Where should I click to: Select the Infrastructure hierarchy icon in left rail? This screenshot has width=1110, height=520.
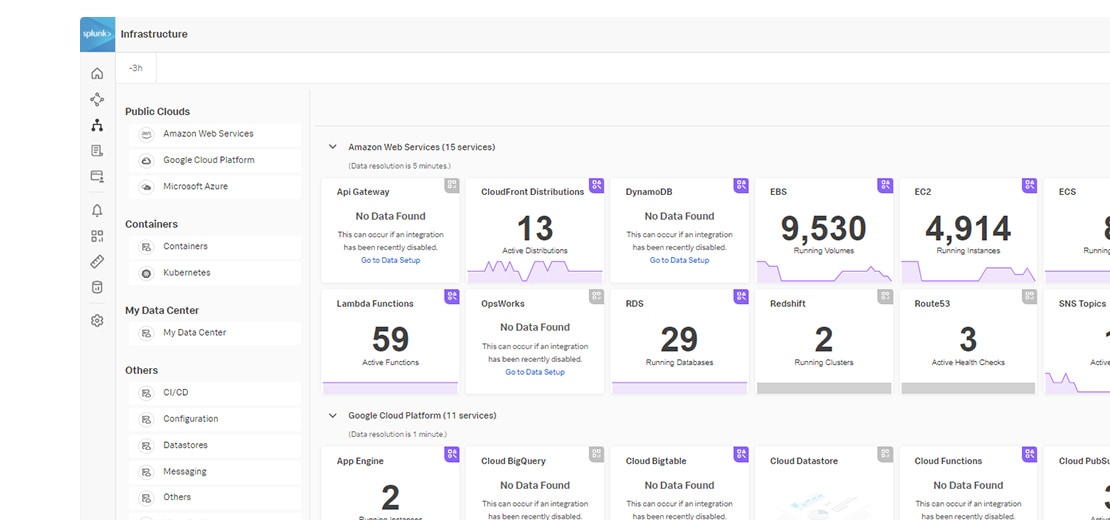[97, 125]
